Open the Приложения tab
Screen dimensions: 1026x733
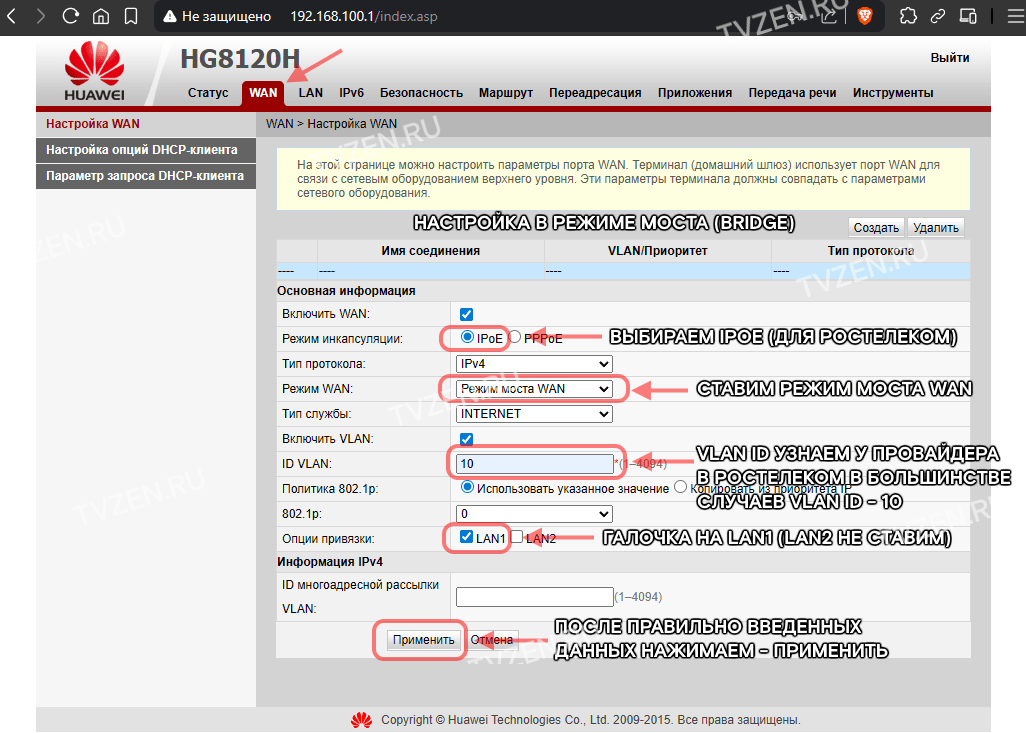(x=695, y=93)
